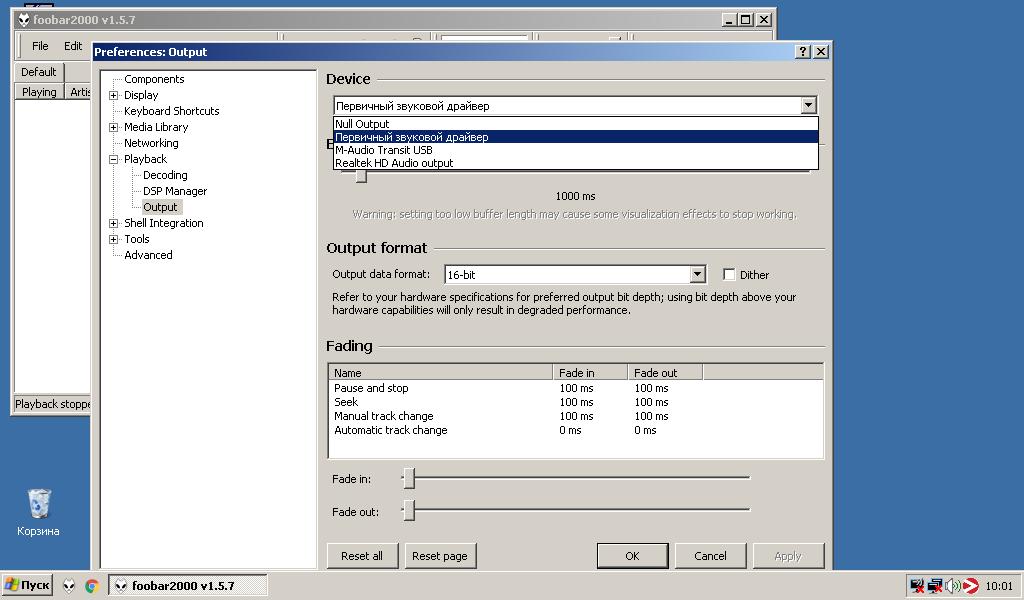Select Components in preferences tree
The height and width of the screenshot is (600, 1024).
point(154,79)
